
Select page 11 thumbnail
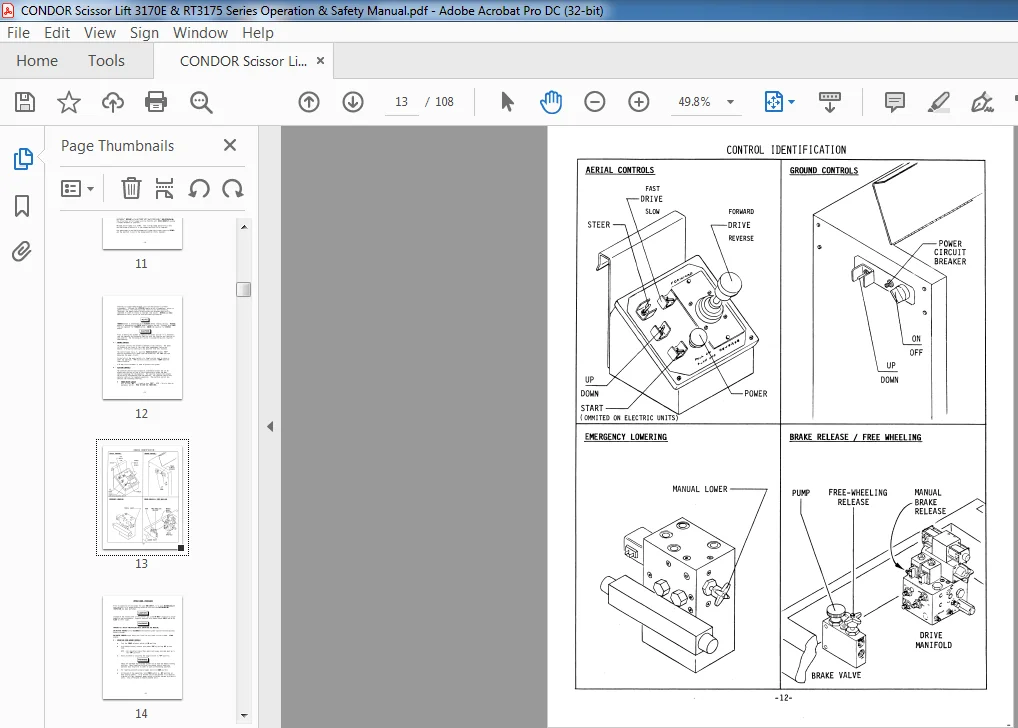142,234
